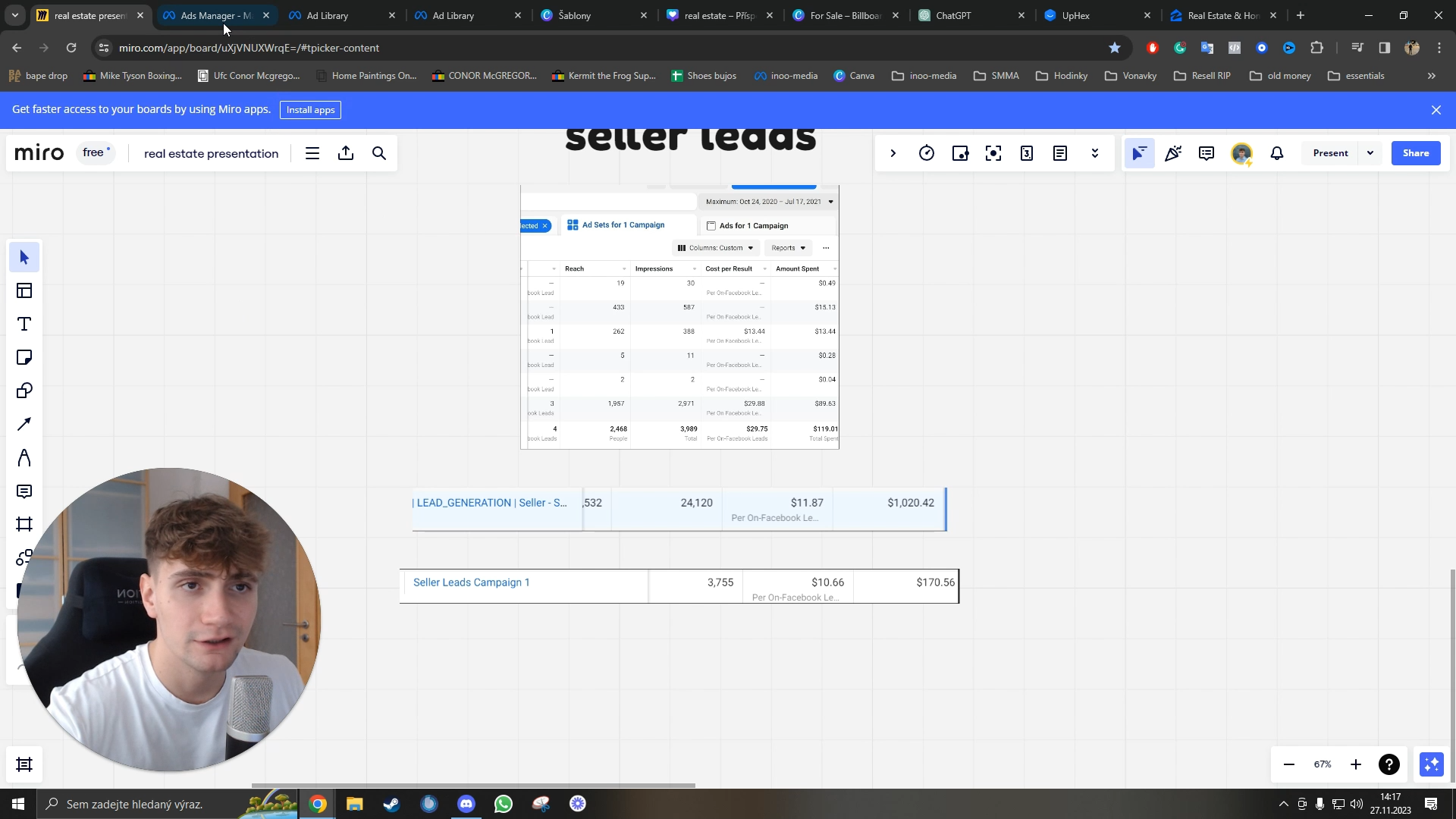
Task: Toggle collaborators' cursors visibility icon
Action: point(1139,153)
